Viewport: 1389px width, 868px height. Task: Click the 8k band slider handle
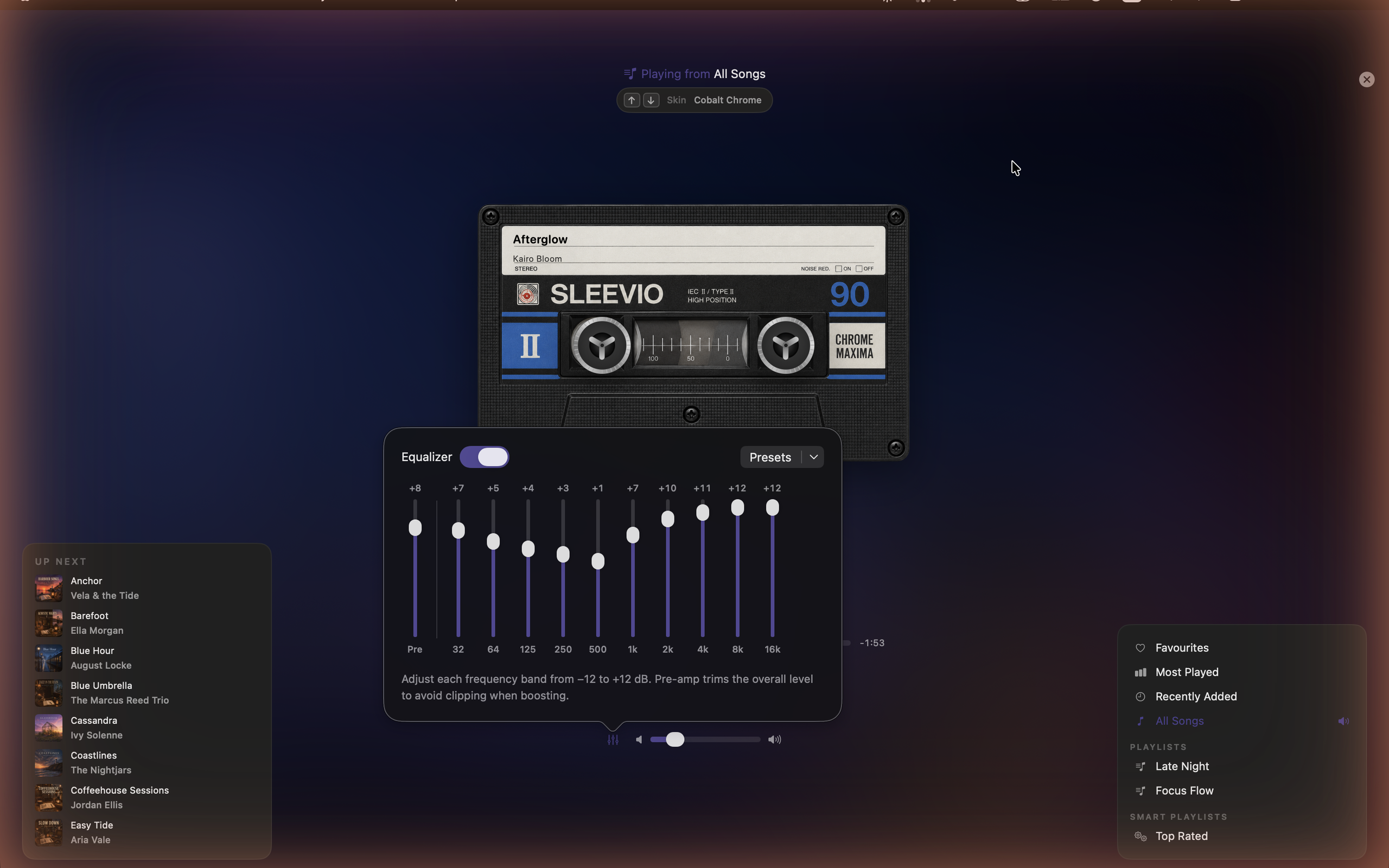(x=737, y=507)
